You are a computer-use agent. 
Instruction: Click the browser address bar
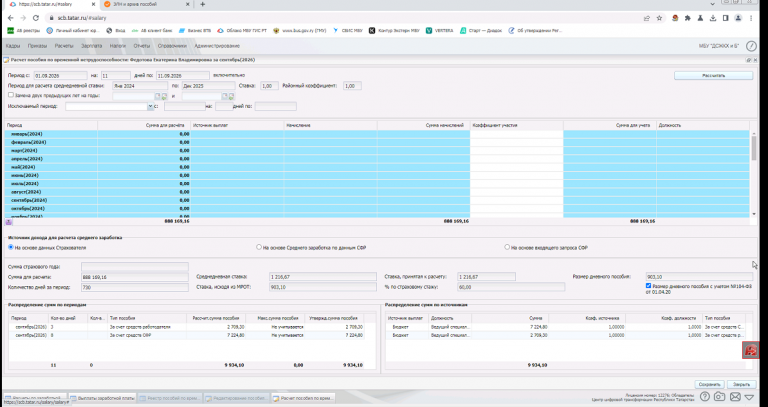343,18
